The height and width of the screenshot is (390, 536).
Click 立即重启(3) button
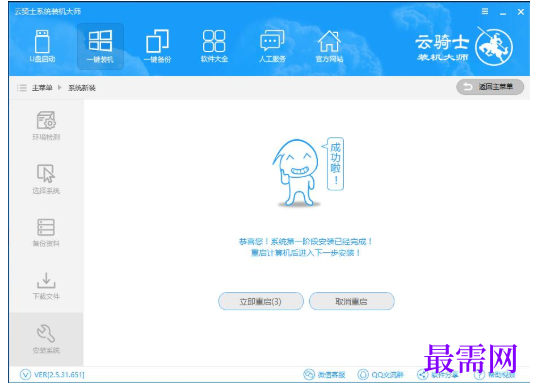[261, 301]
